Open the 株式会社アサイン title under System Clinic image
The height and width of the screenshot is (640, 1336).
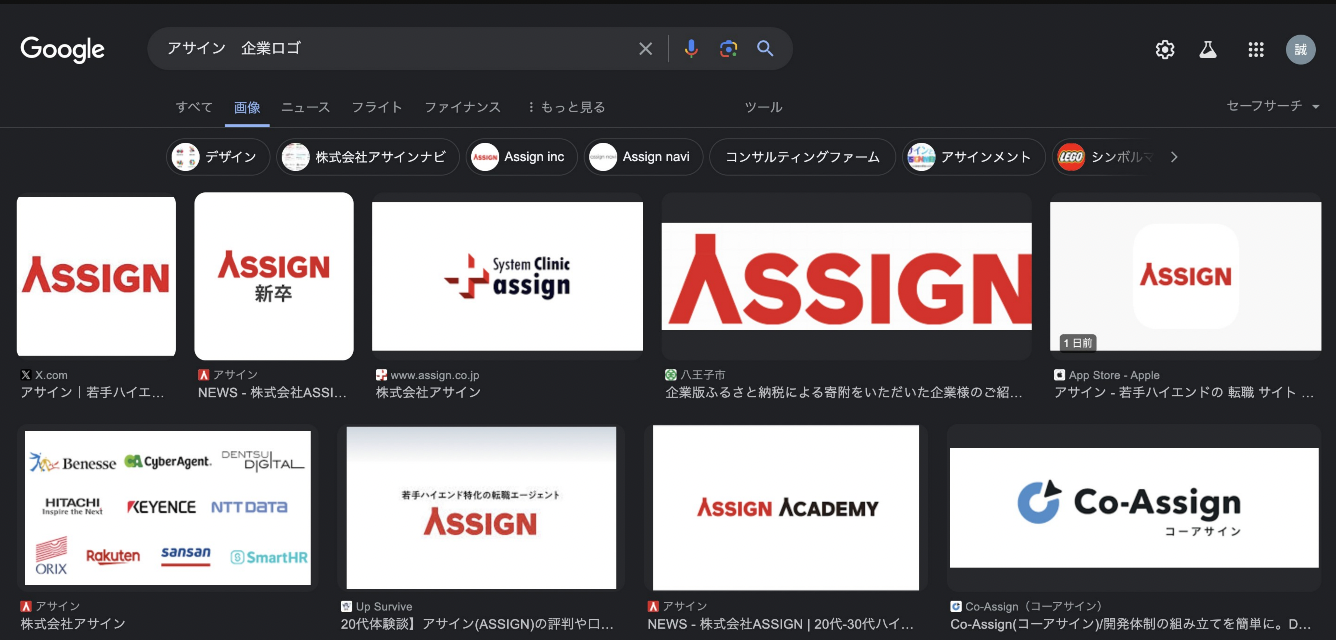click(x=428, y=393)
